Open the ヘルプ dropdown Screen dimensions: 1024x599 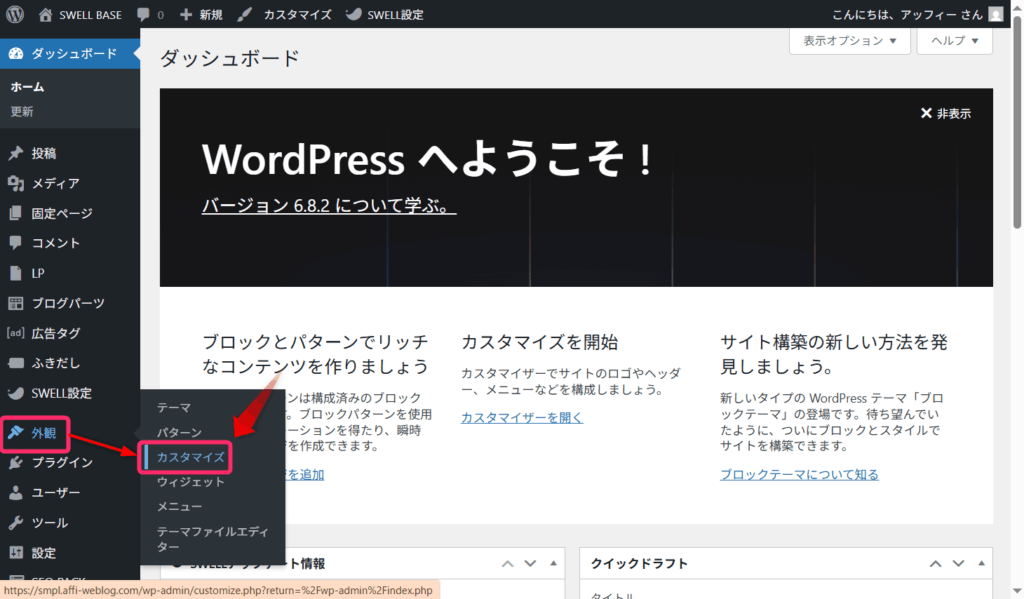(x=955, y=40)
